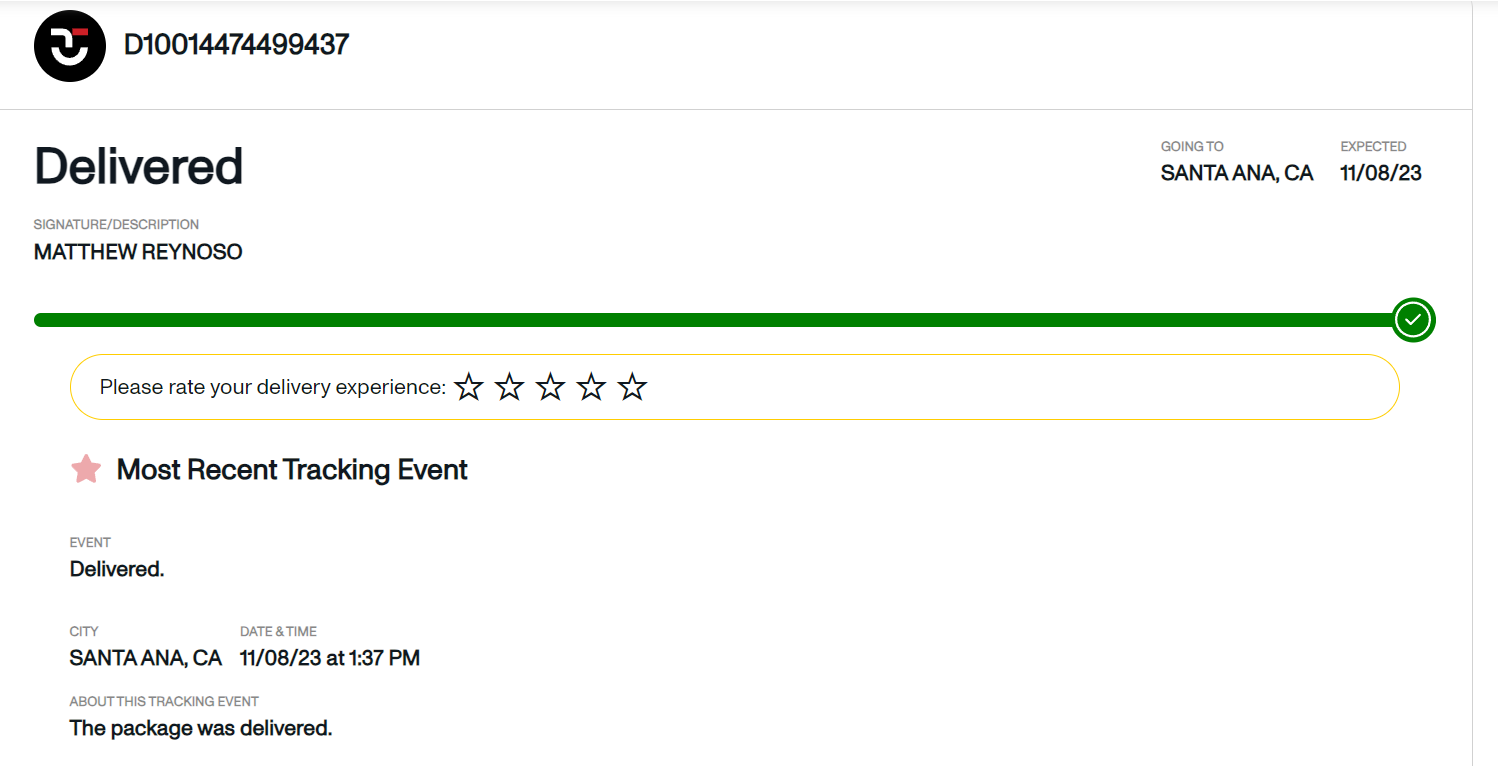Click the 'Delivered.' event text
Screen dimensions: 1498x766
(x=117, y=569)
